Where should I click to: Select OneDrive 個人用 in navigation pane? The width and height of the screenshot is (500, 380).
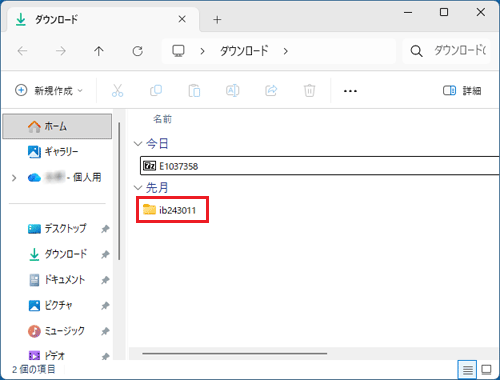(64, 178)
